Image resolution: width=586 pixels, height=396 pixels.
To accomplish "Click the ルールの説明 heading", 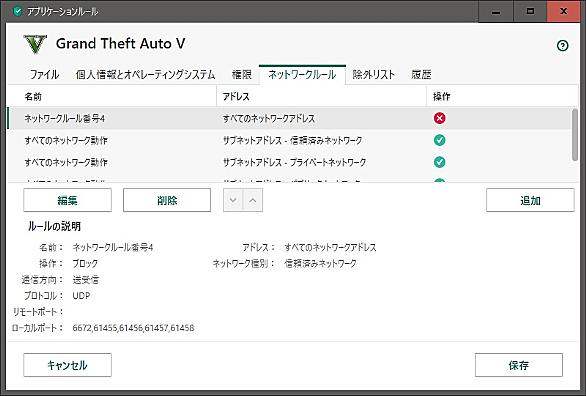I will [54, 226].
